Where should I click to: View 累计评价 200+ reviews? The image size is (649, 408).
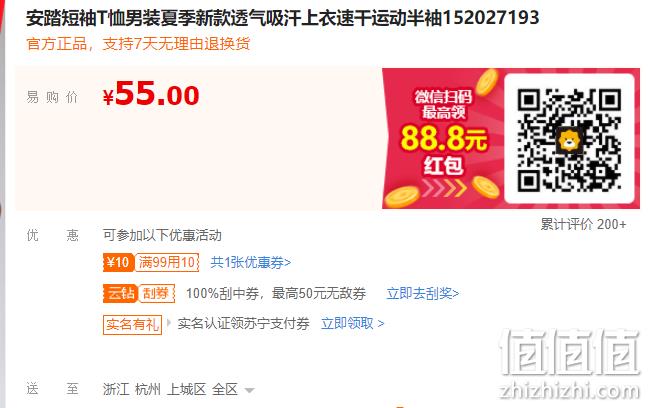coord(583,224)
